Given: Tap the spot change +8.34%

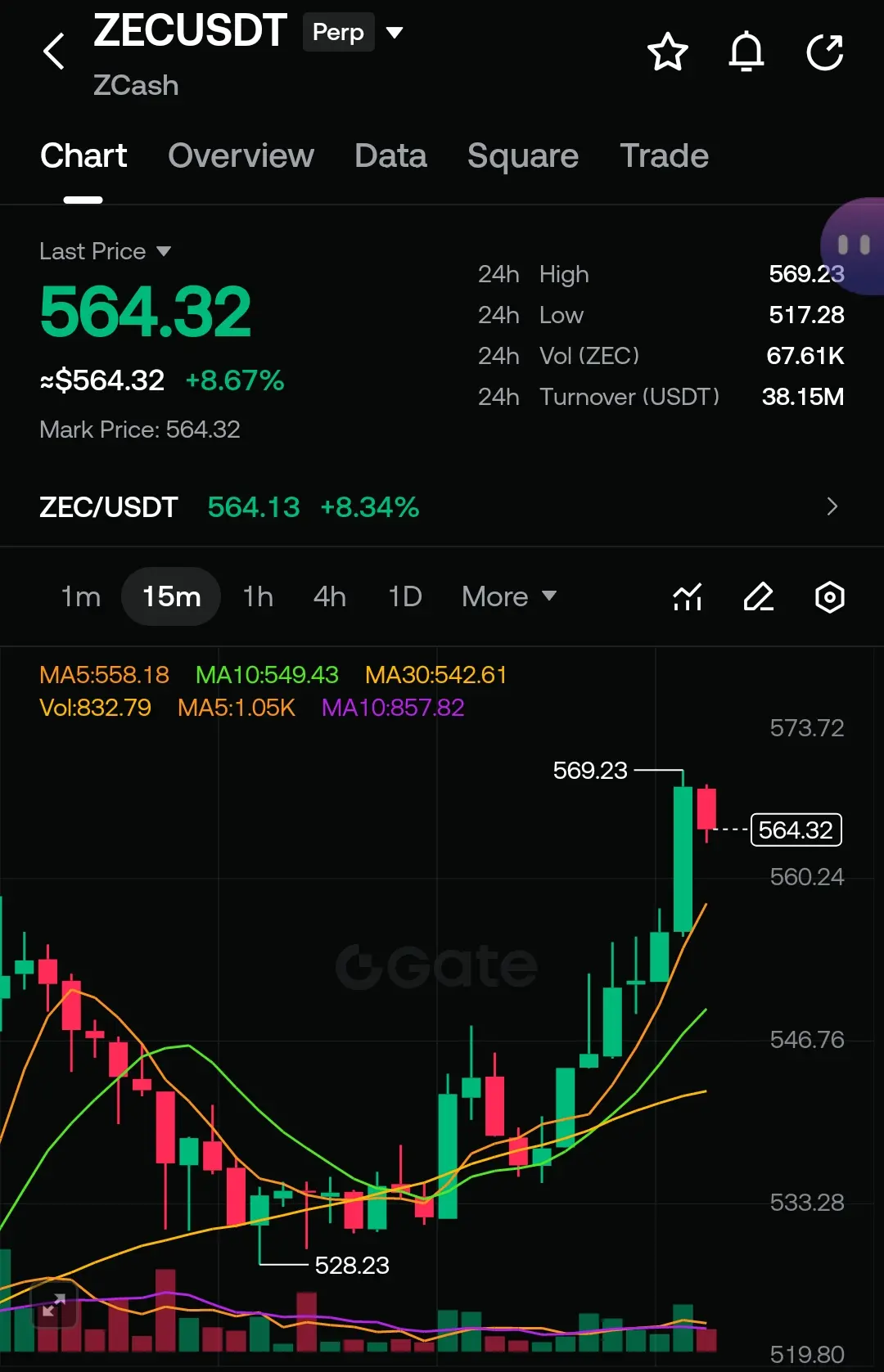Looking at the screenshot, I should [x=370, y=507].
